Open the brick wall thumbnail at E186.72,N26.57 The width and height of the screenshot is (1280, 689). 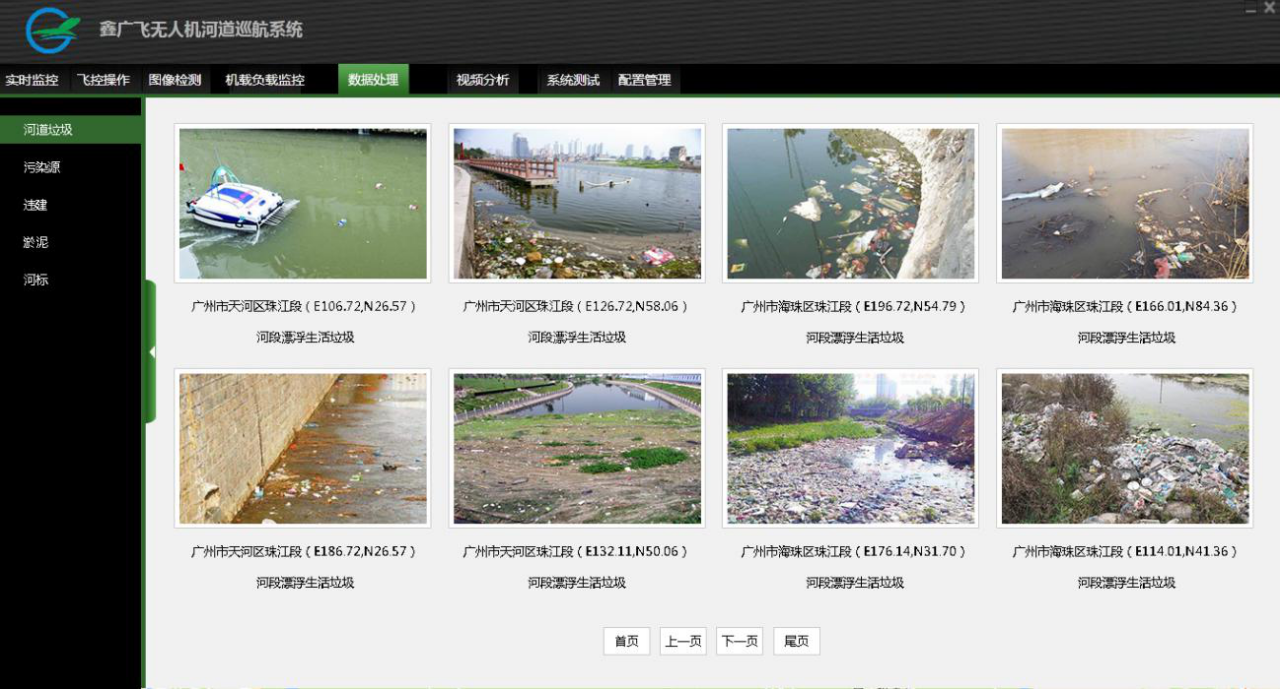(x=303, y=448)
